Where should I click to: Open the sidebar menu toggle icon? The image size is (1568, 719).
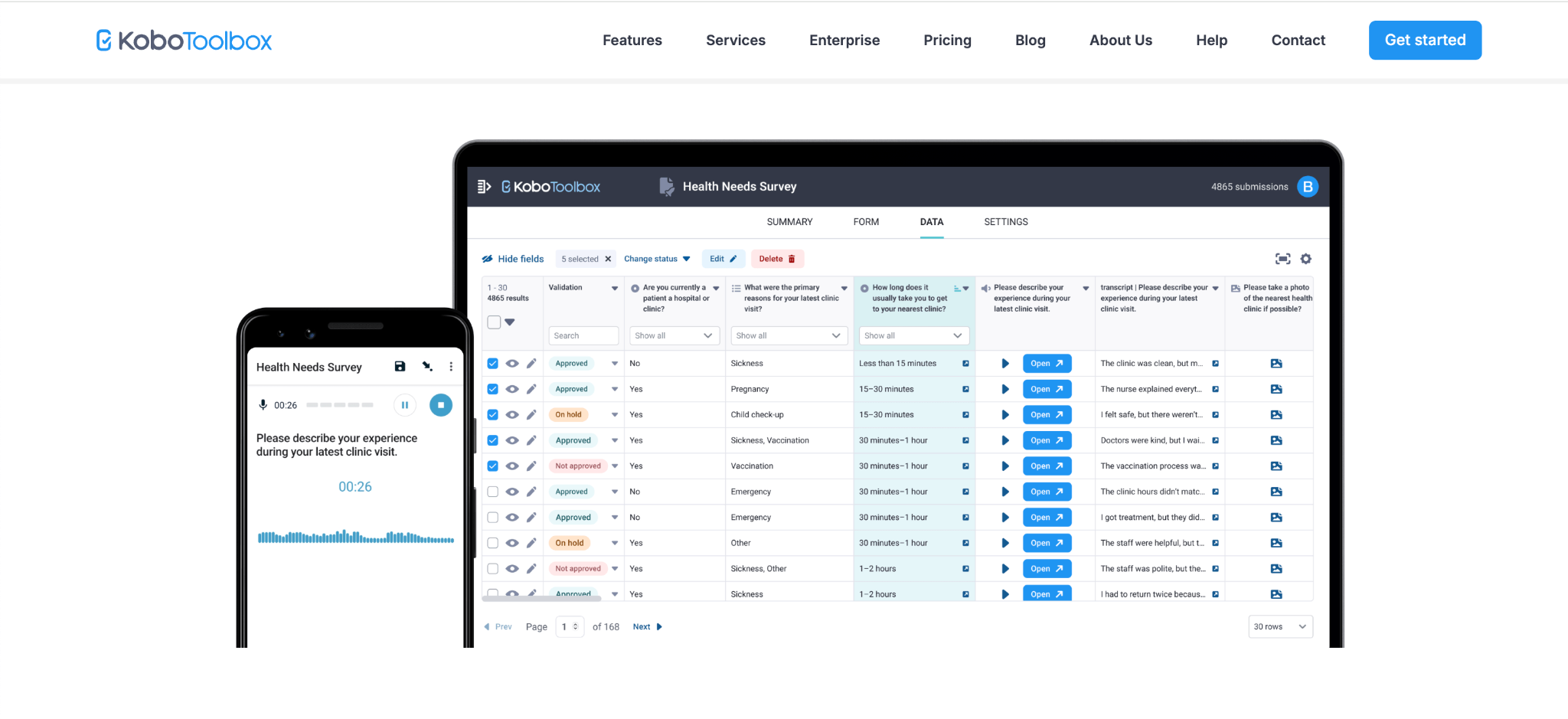pyautogui.click(x=484, y=186)
